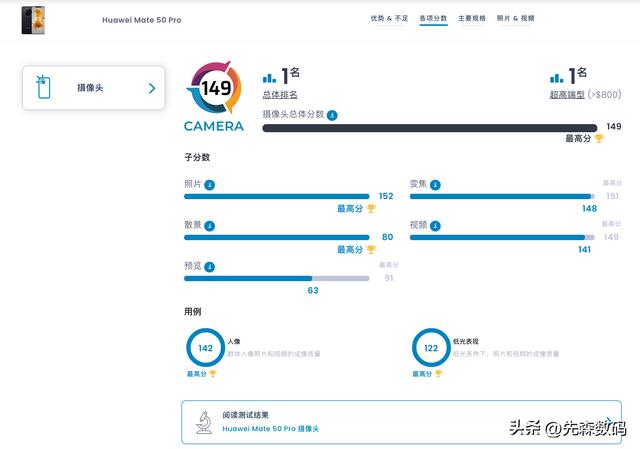Go to the 照片 & 视频 tab
The height and width of the screenshot is (449, 640).
coord(516,18)
